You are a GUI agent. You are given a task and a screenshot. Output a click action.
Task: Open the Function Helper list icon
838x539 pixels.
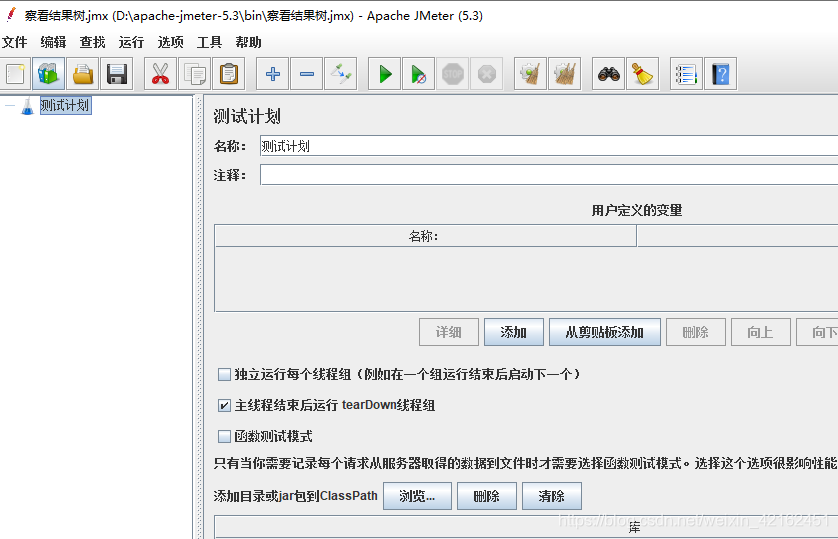pyautogui.click(x=686, y=74)
